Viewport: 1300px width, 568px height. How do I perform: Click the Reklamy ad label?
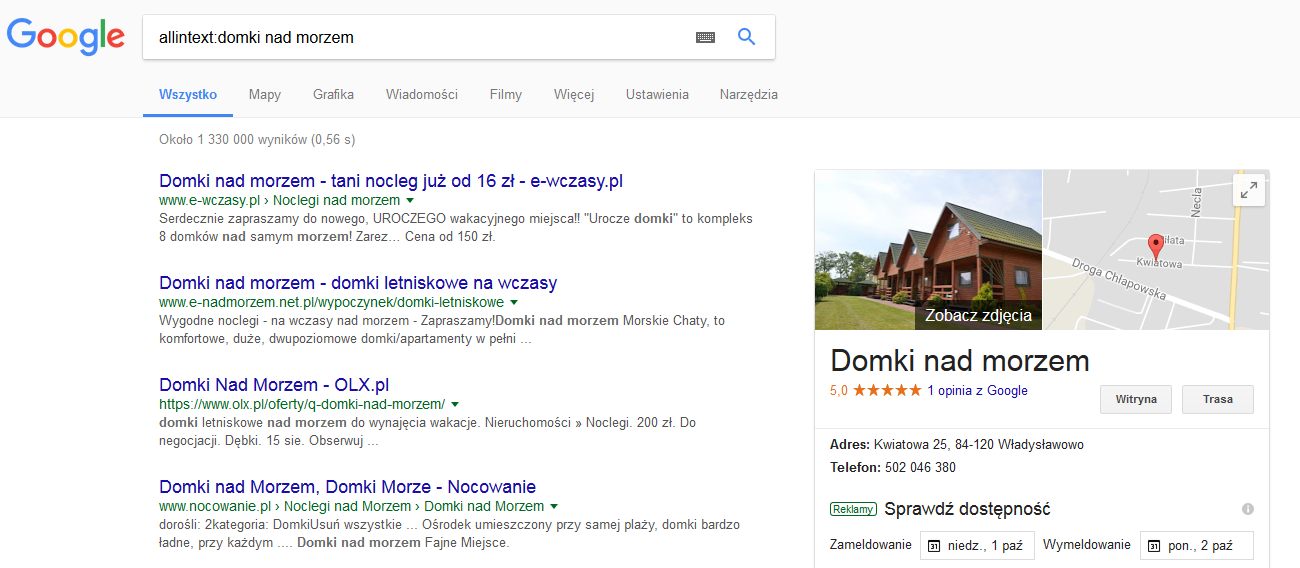click(853, 509)
